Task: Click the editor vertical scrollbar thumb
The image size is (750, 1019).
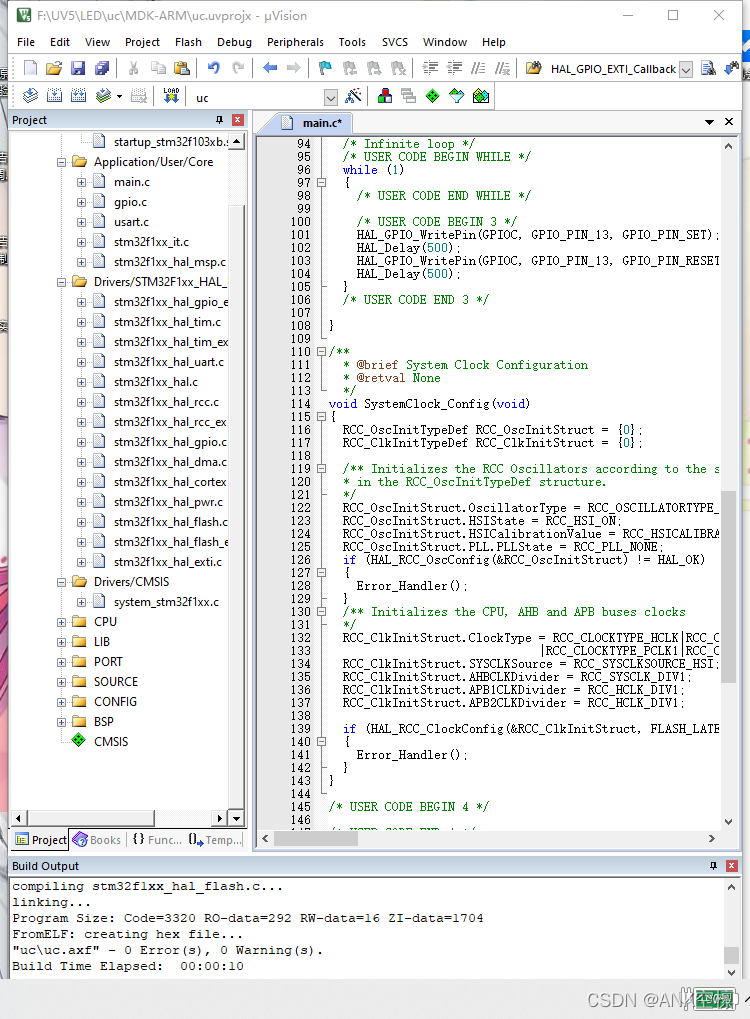Action: [729, 586]
